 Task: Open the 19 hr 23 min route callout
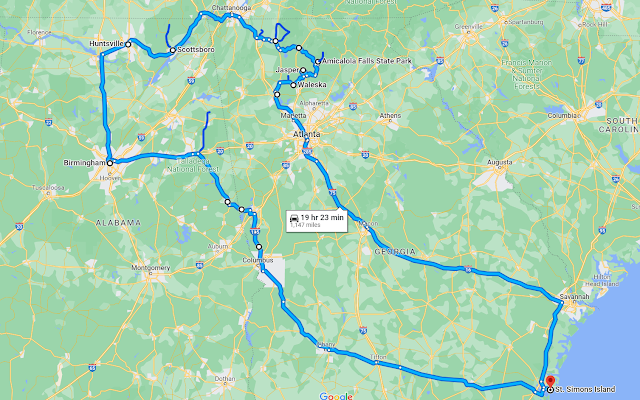317,221
